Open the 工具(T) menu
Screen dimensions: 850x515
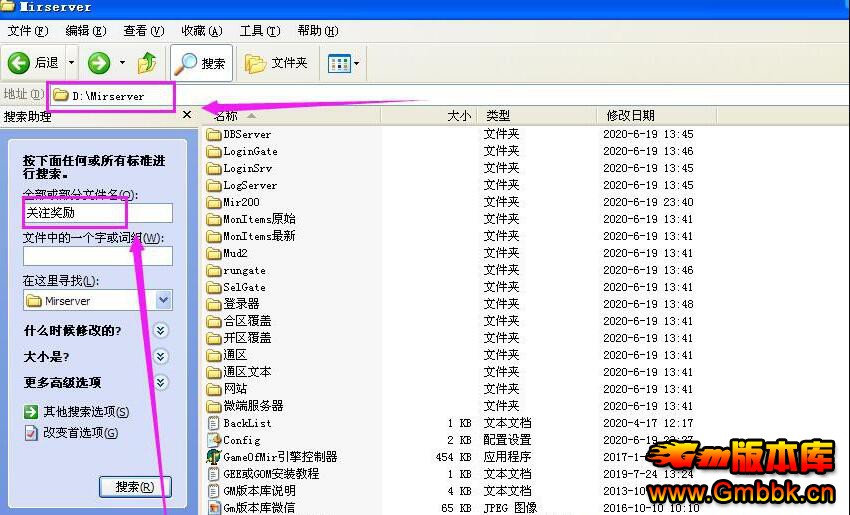coord(258,31)
